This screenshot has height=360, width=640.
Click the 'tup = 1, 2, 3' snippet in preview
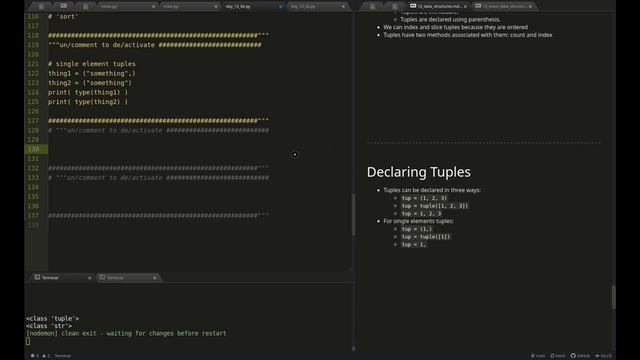coord(421,213)
